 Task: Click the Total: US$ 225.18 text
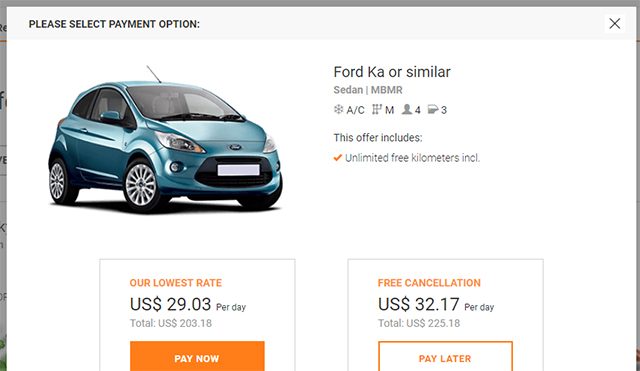419,323
